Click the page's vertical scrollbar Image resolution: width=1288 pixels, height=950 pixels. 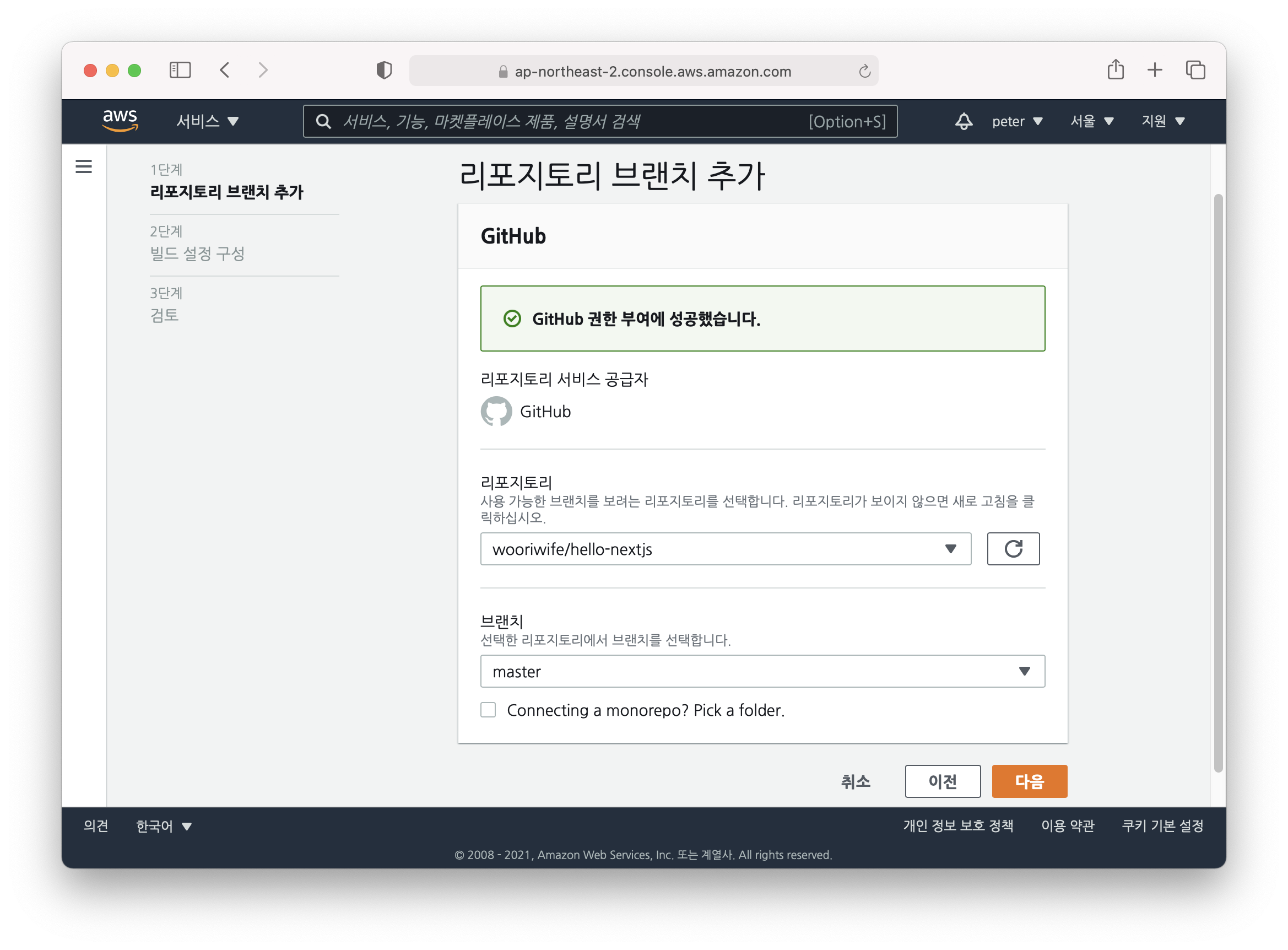pyautogui.click(x=1217, y=483)
